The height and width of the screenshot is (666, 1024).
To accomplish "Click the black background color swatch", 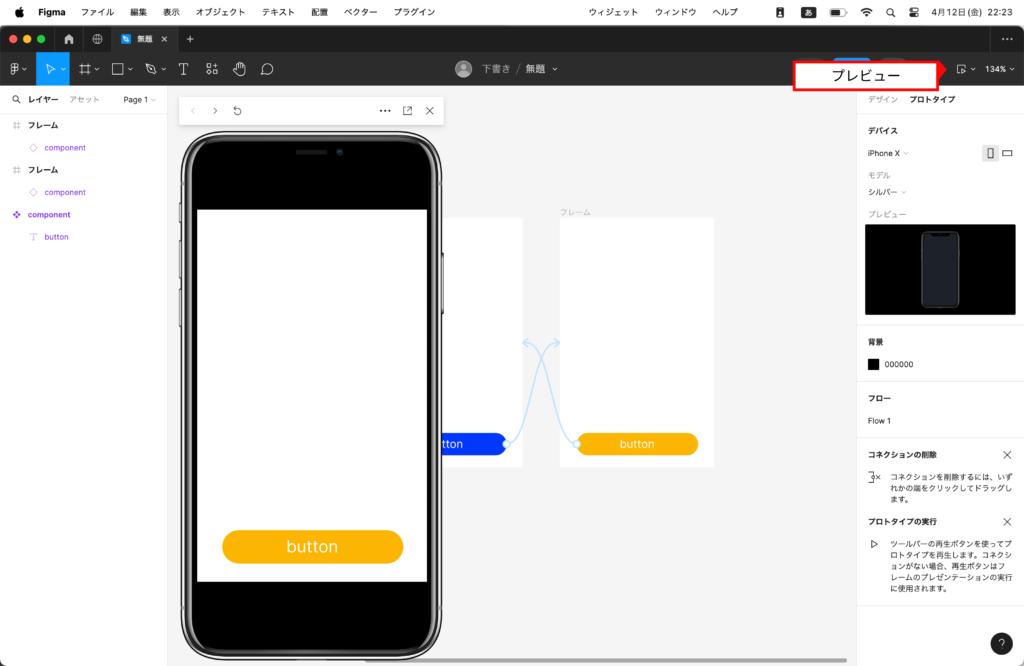I will coord(874,364).
